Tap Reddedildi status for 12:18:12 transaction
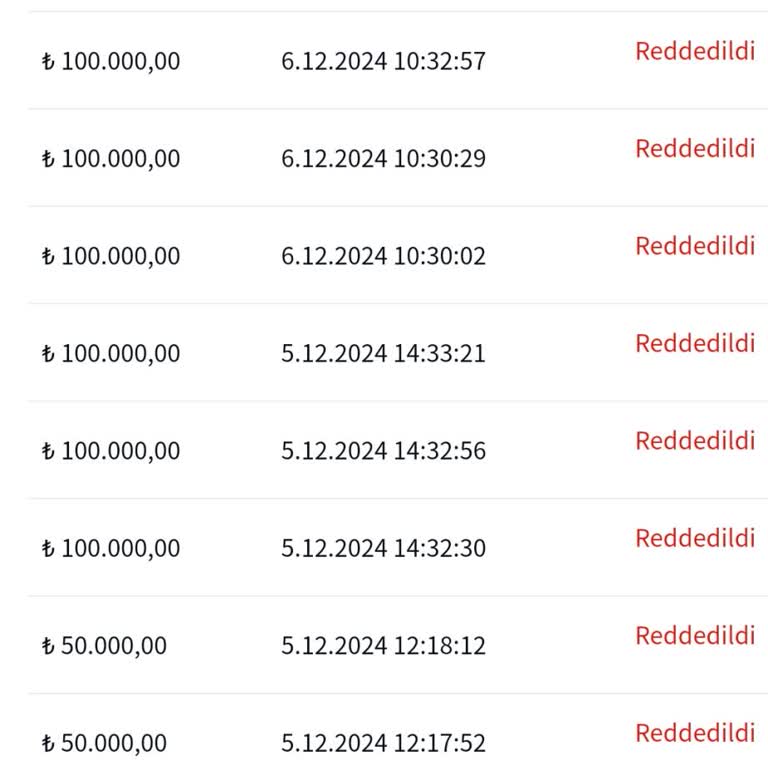 coord(695,636)
